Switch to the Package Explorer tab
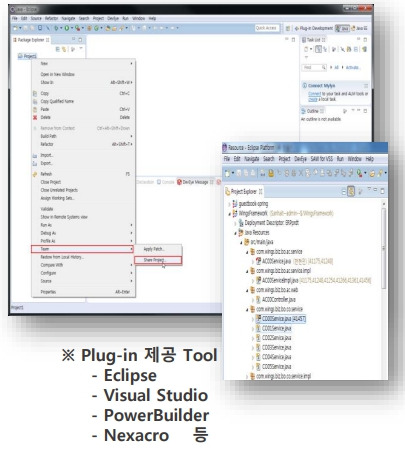The width and height of the screenshot is (405, 458). click(x=31, y=40)
